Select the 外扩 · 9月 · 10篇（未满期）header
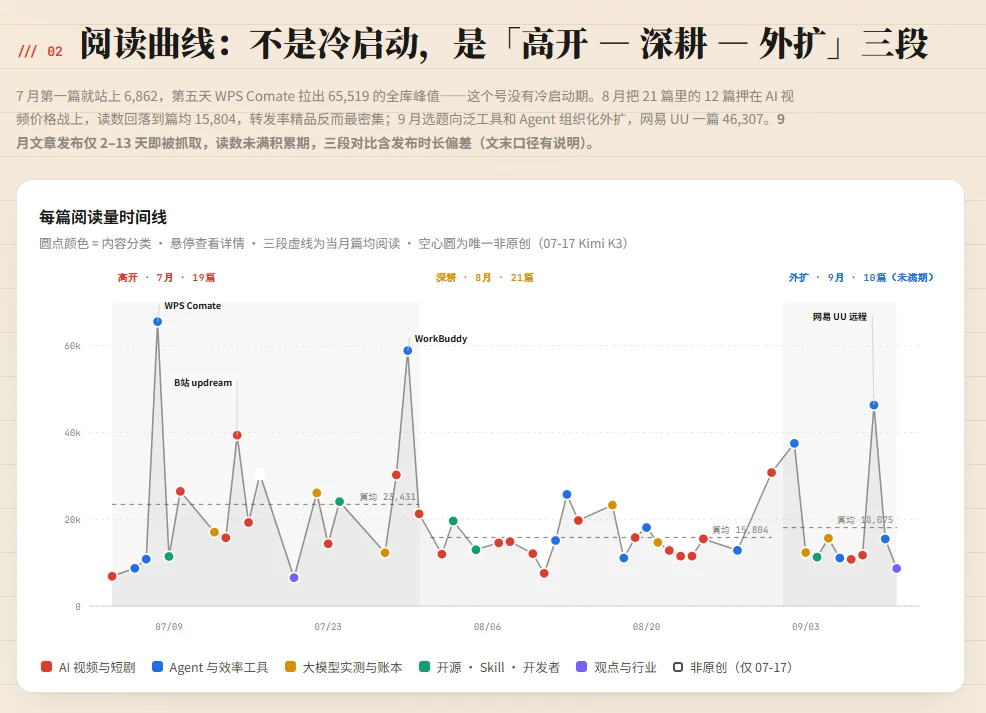Viewport: 986px width, 713px height. click(861, 277)
